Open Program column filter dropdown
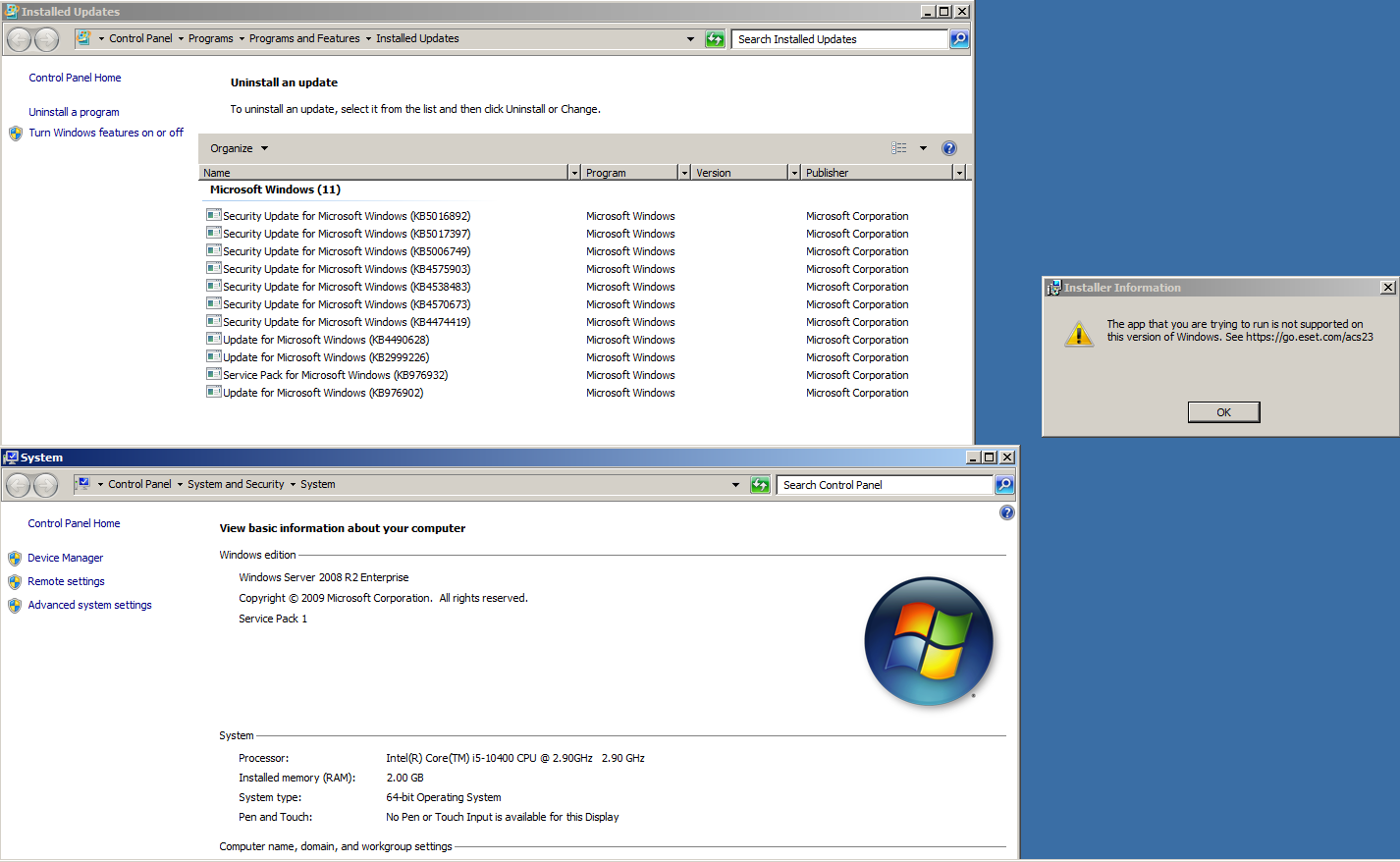The height and width of the screenshot is (862, 1400). click(684, 173)
